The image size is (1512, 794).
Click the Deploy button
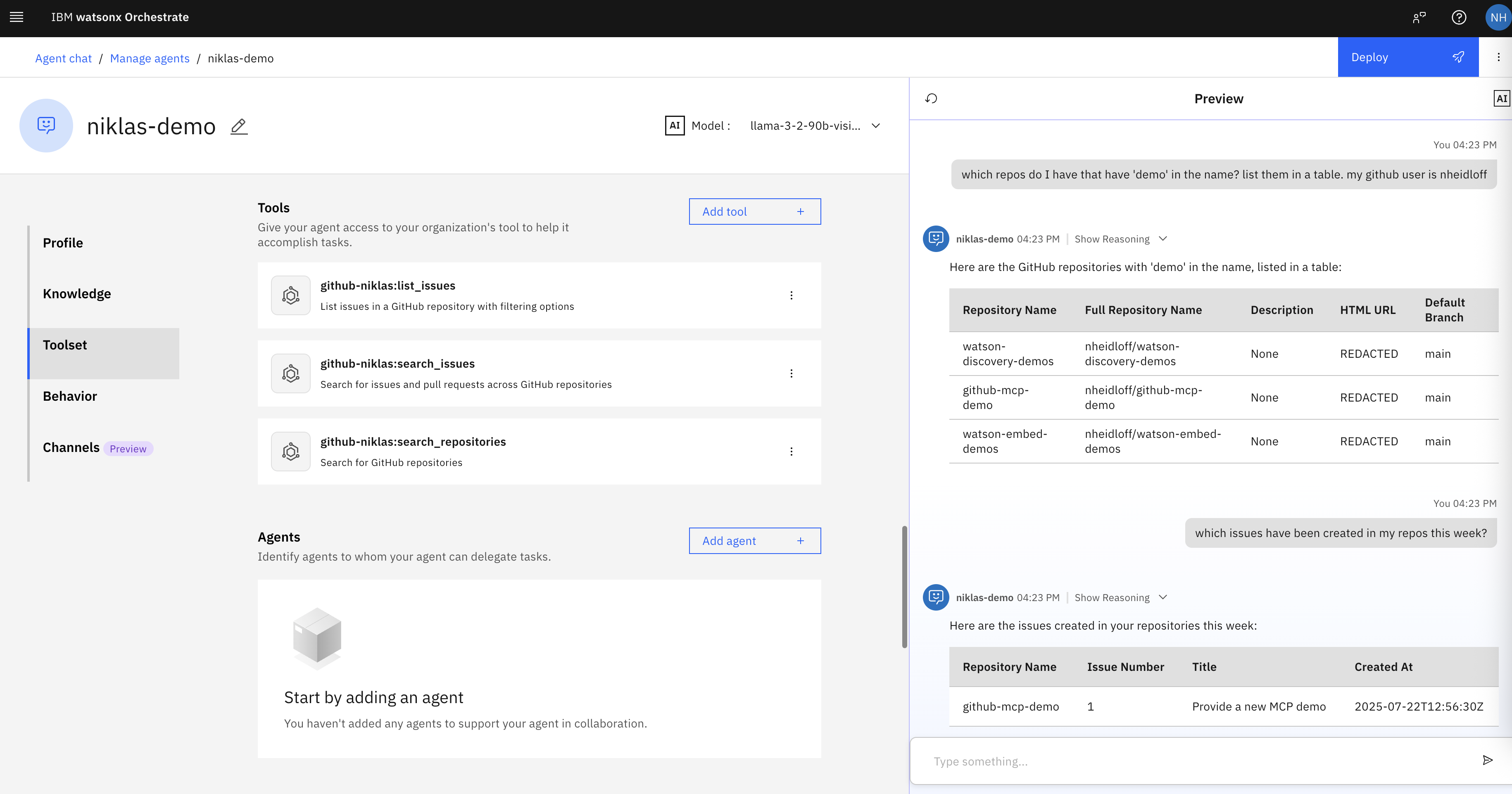pos(1407,57)
